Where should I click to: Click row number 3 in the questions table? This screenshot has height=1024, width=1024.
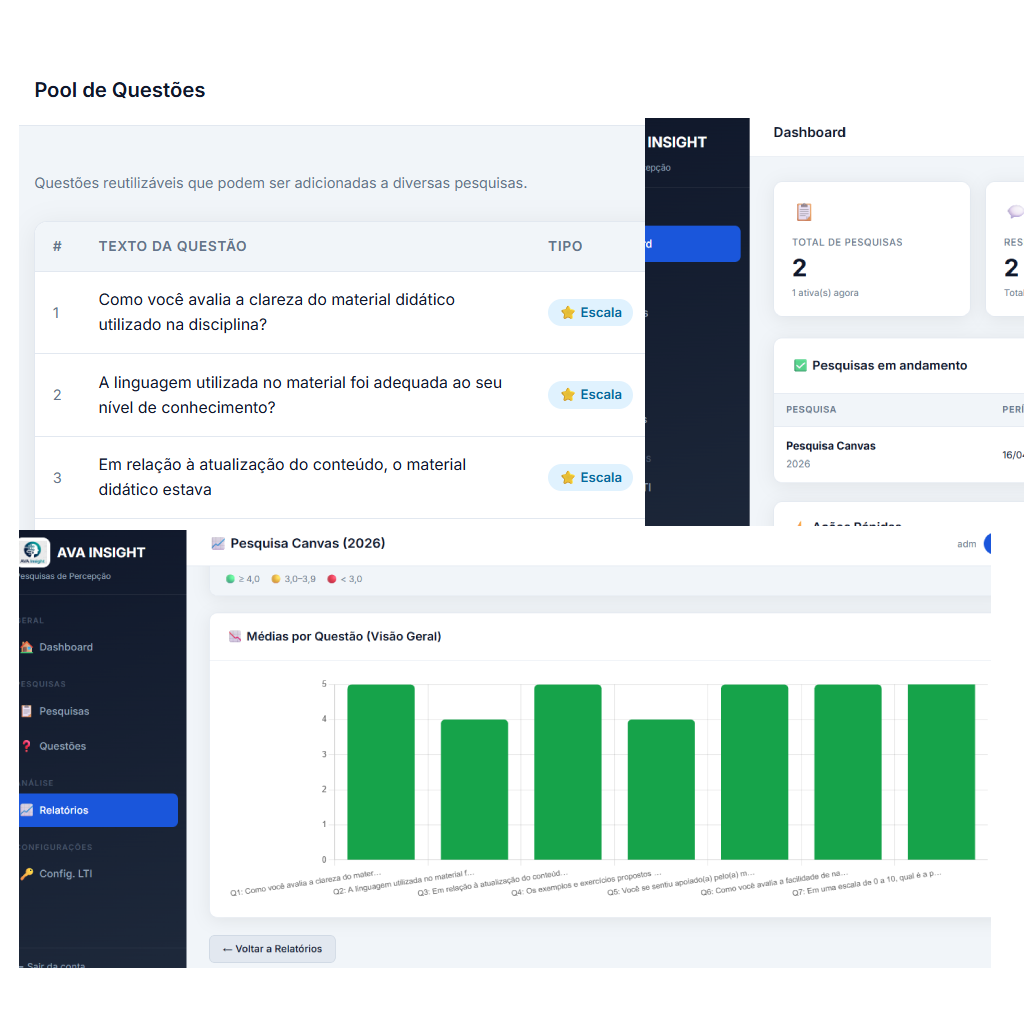point(57,478)
